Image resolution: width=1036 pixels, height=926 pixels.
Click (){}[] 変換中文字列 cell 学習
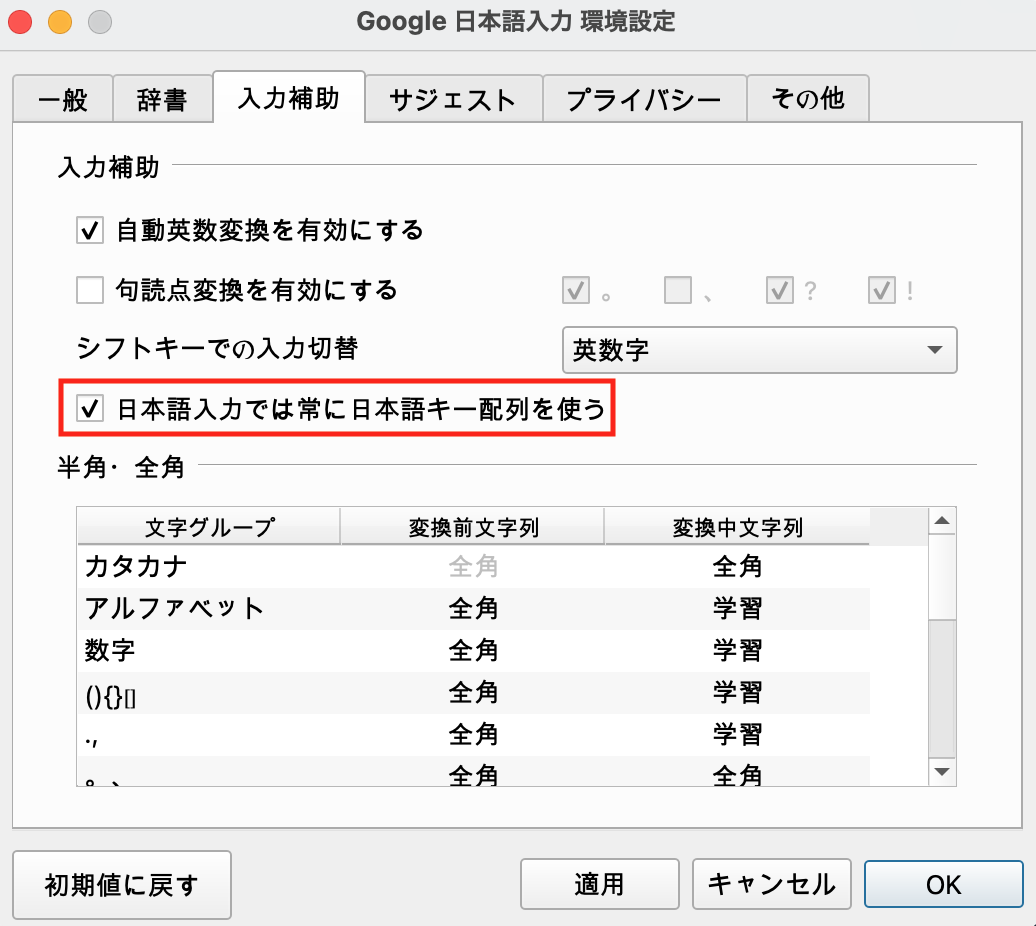(737, 693)
